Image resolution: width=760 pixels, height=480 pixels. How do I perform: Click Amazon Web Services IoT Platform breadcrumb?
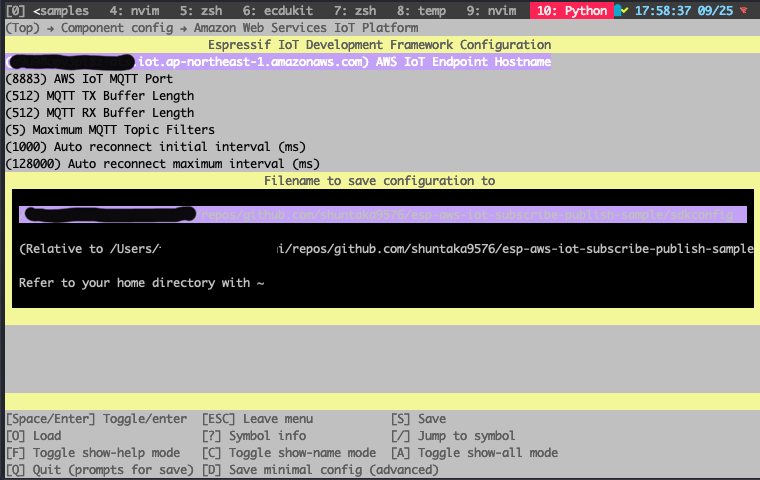click(306, 28)
